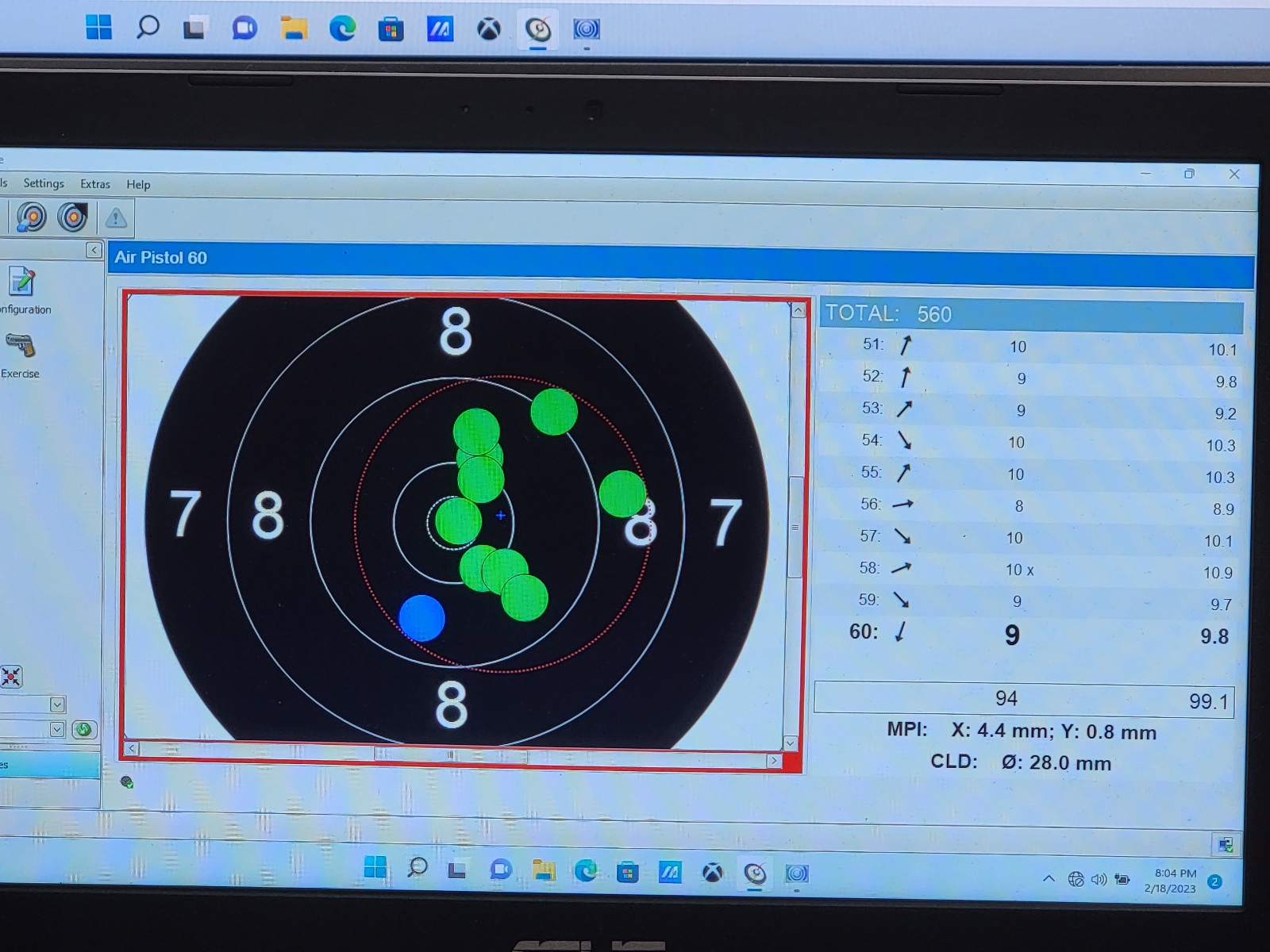Click the status icon in app's bottom-right corner
This screenshot has width=1270, height=952.
coord(1226,844)
